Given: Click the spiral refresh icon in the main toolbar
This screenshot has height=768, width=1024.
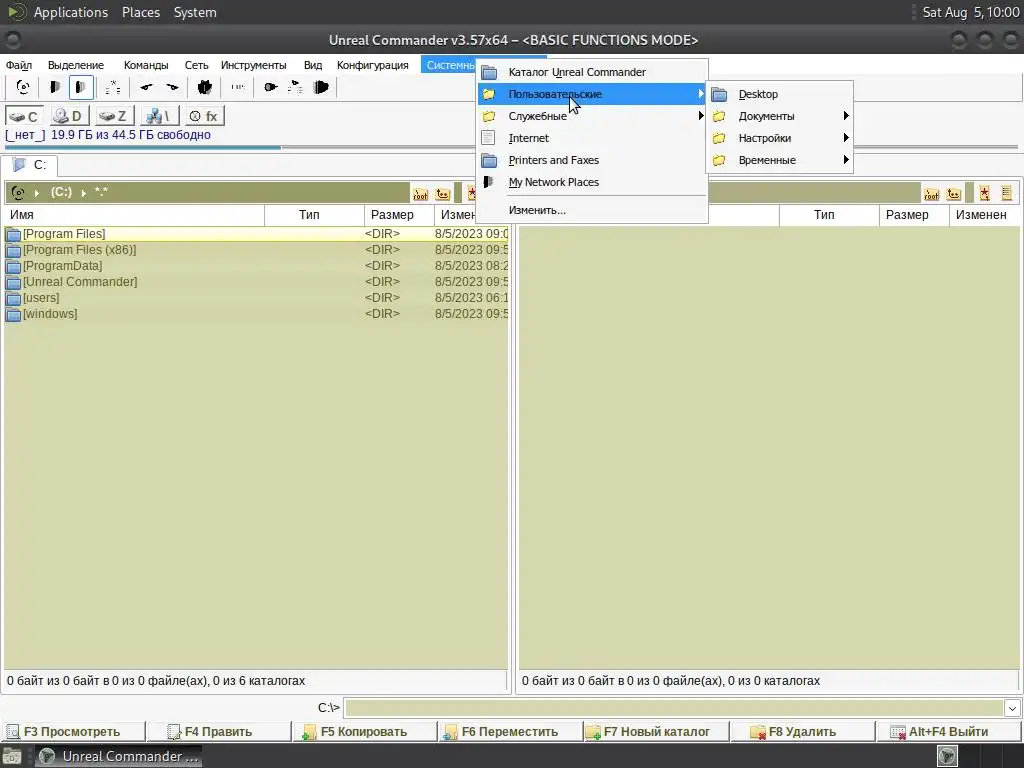Looking at the screenshot, I should [x=23, y=87].
